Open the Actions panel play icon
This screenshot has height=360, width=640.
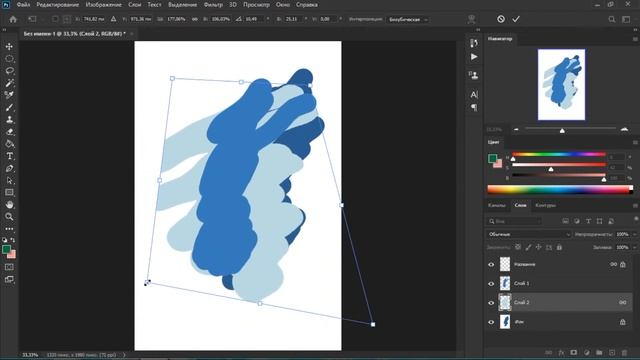473,57
